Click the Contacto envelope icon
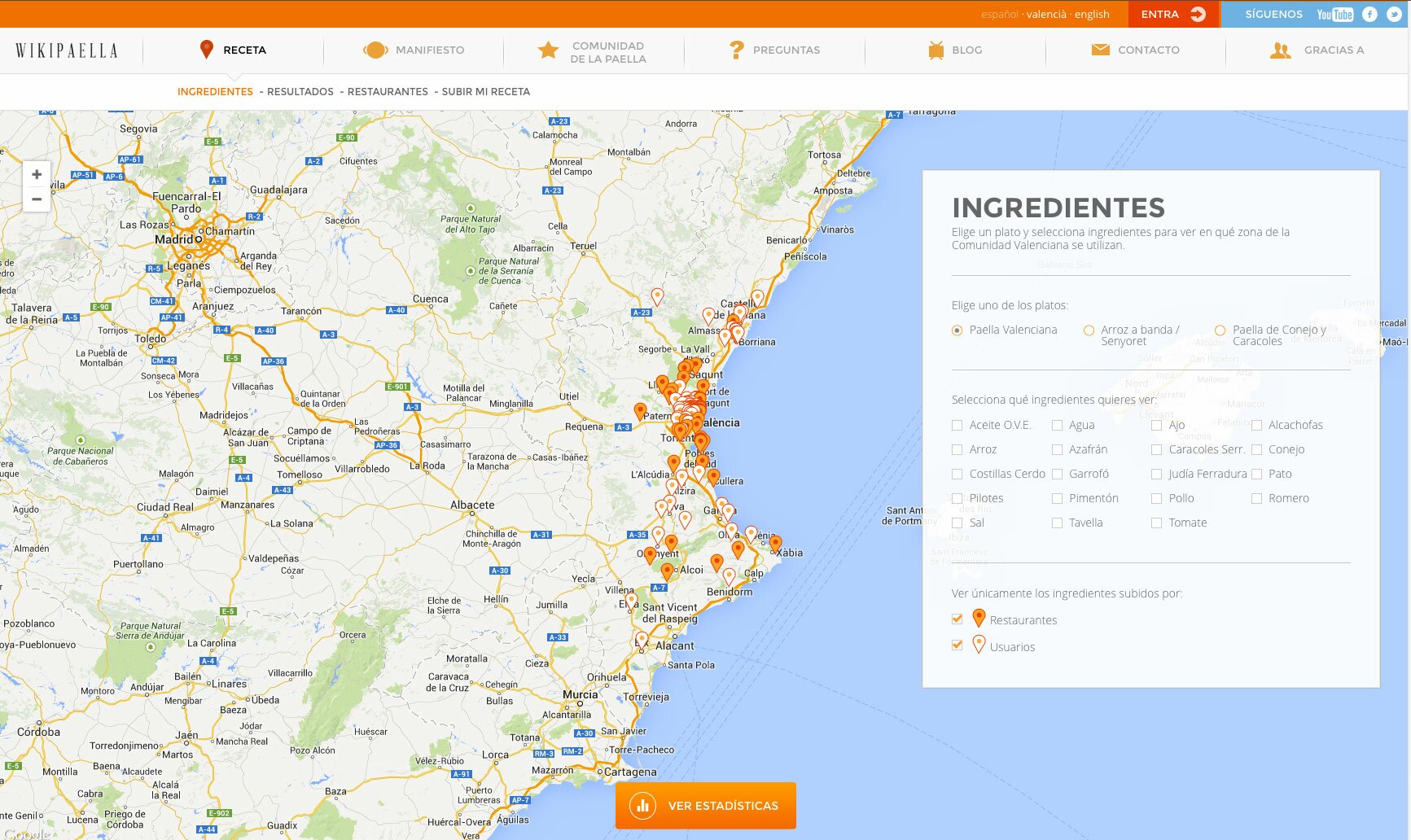Screen dimensions: 1411x840 point(1100,50)
